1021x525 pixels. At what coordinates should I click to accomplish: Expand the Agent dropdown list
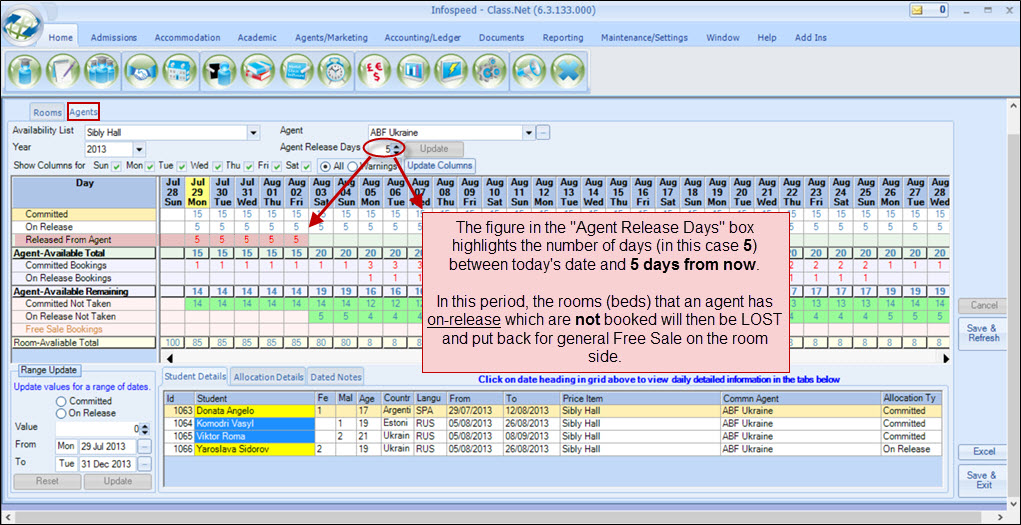tap(528, 132)
